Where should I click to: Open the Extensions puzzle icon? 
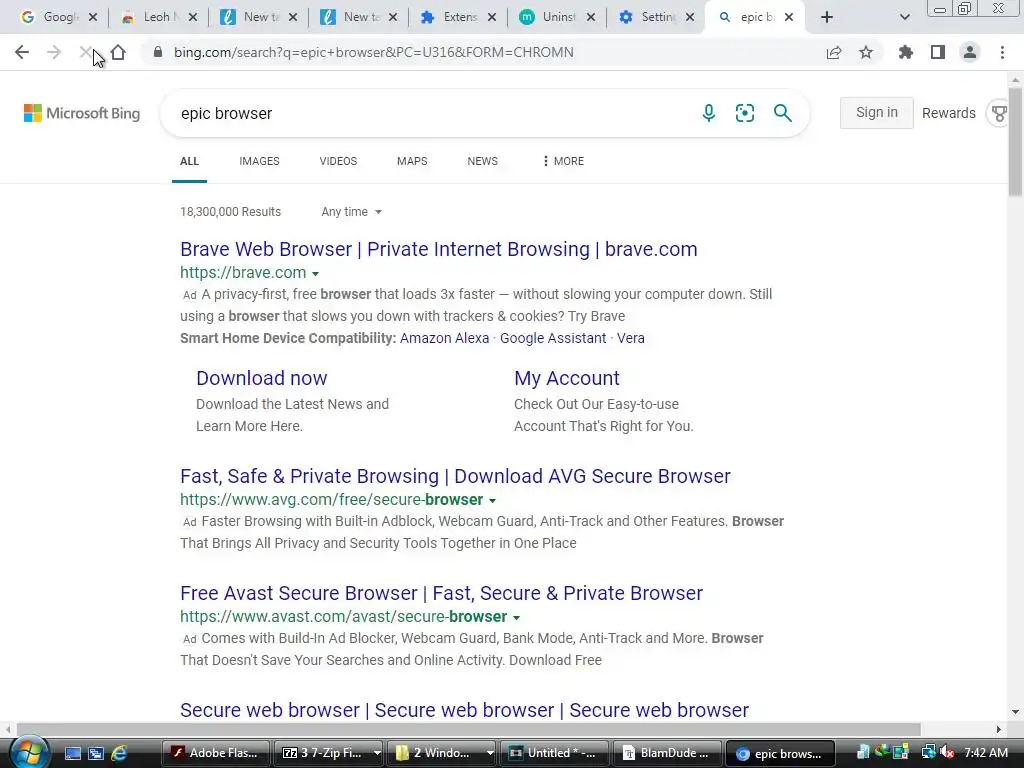tap(905, 52)
